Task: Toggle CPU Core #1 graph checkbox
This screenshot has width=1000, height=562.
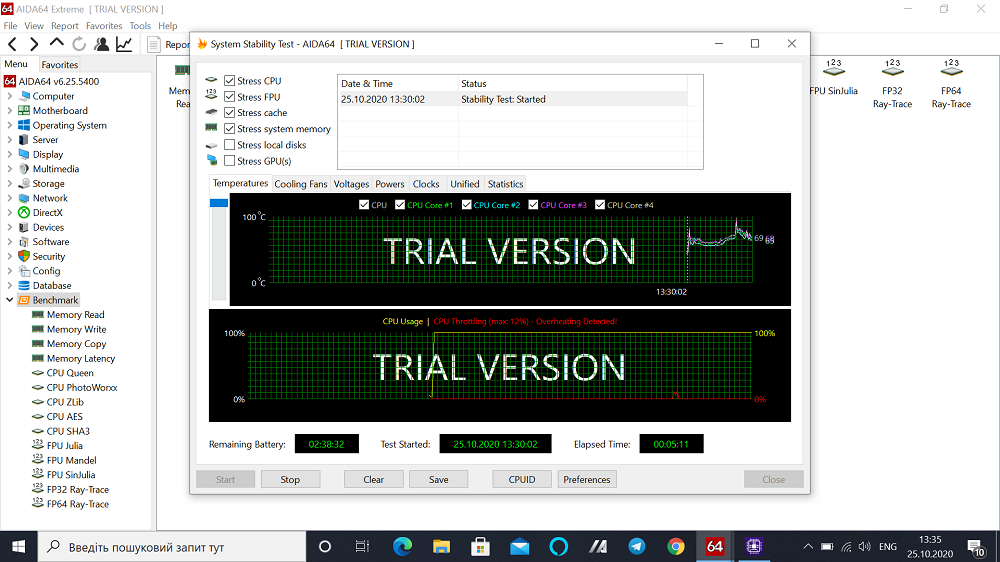Action: pos(400,205)
